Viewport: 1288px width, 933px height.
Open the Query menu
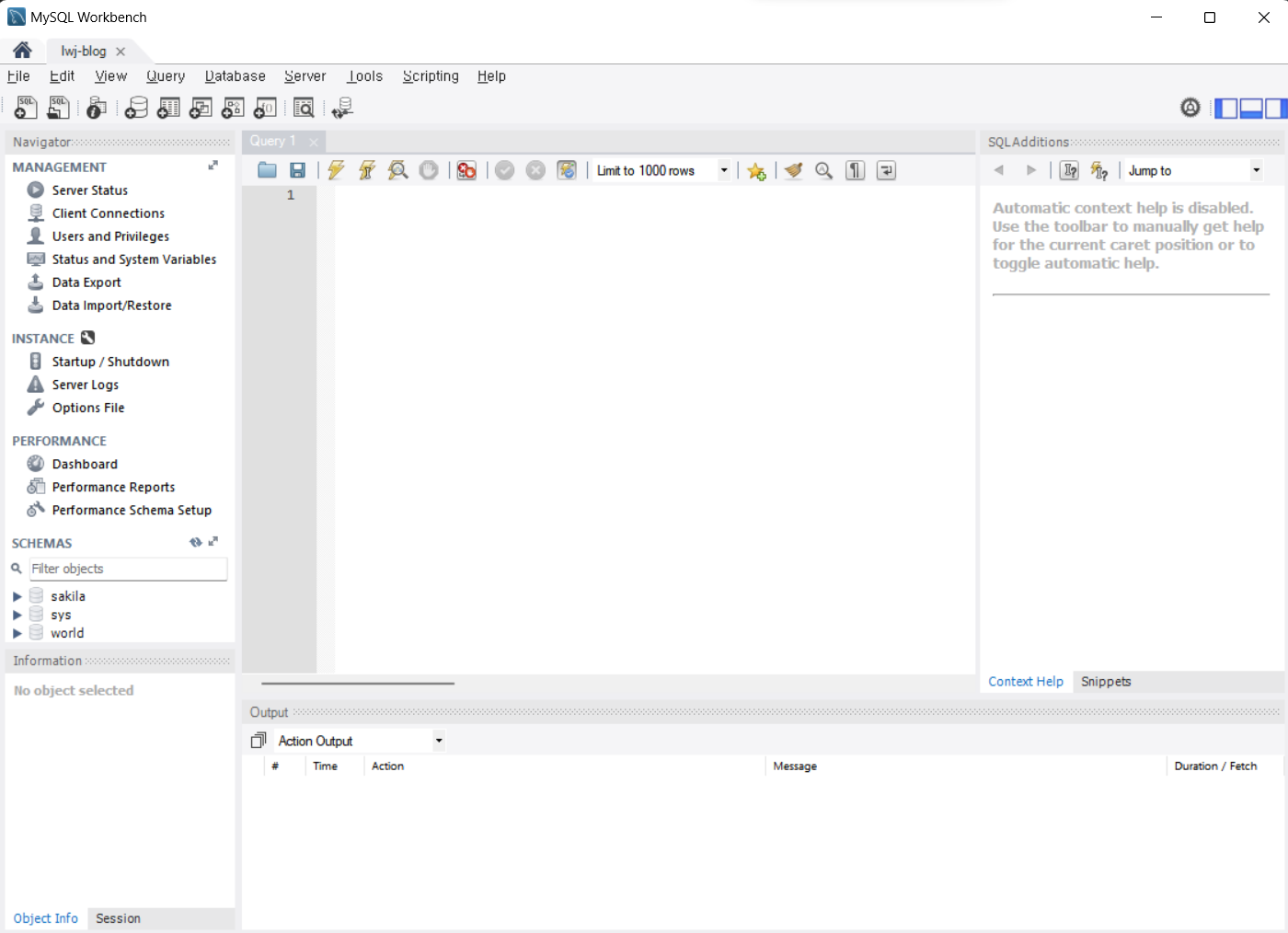[166, 76]
